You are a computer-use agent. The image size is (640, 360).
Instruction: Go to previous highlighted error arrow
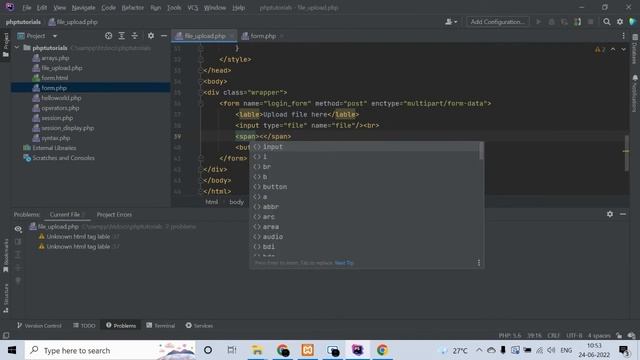pos(613,49)
